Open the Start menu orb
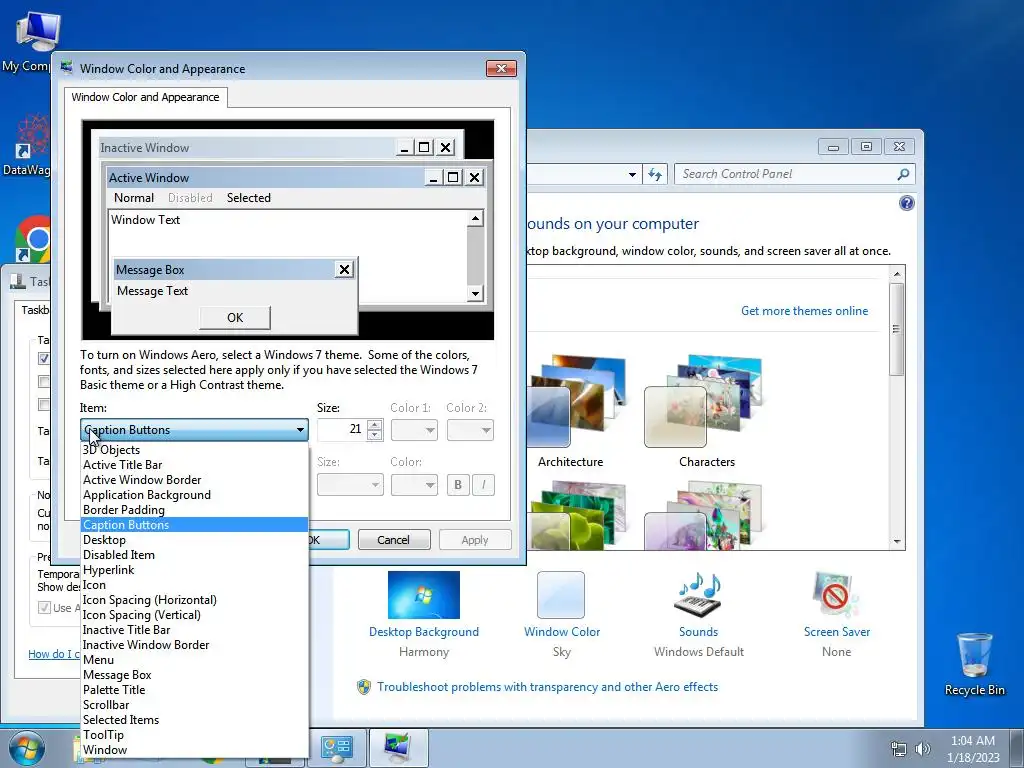 pos(26,748)
